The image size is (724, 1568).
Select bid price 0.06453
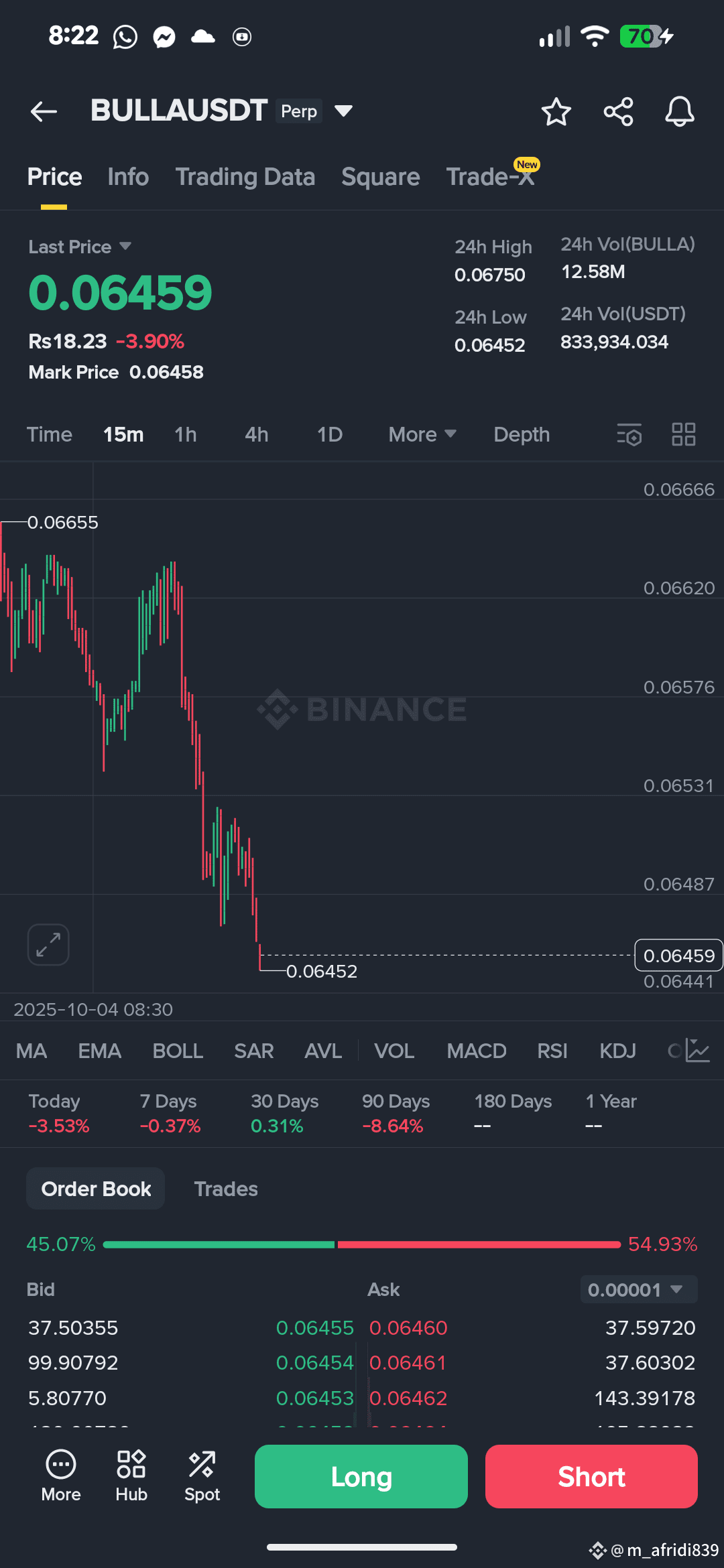pos(314,1398)
